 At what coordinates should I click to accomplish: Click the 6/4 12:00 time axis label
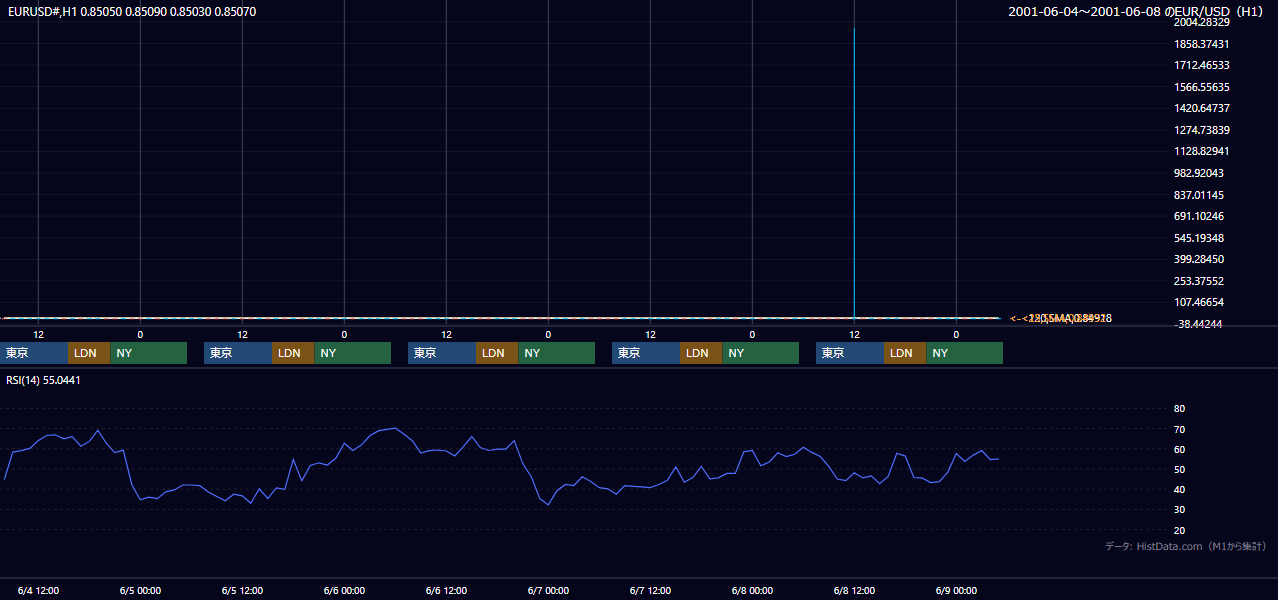coord(38,591)
